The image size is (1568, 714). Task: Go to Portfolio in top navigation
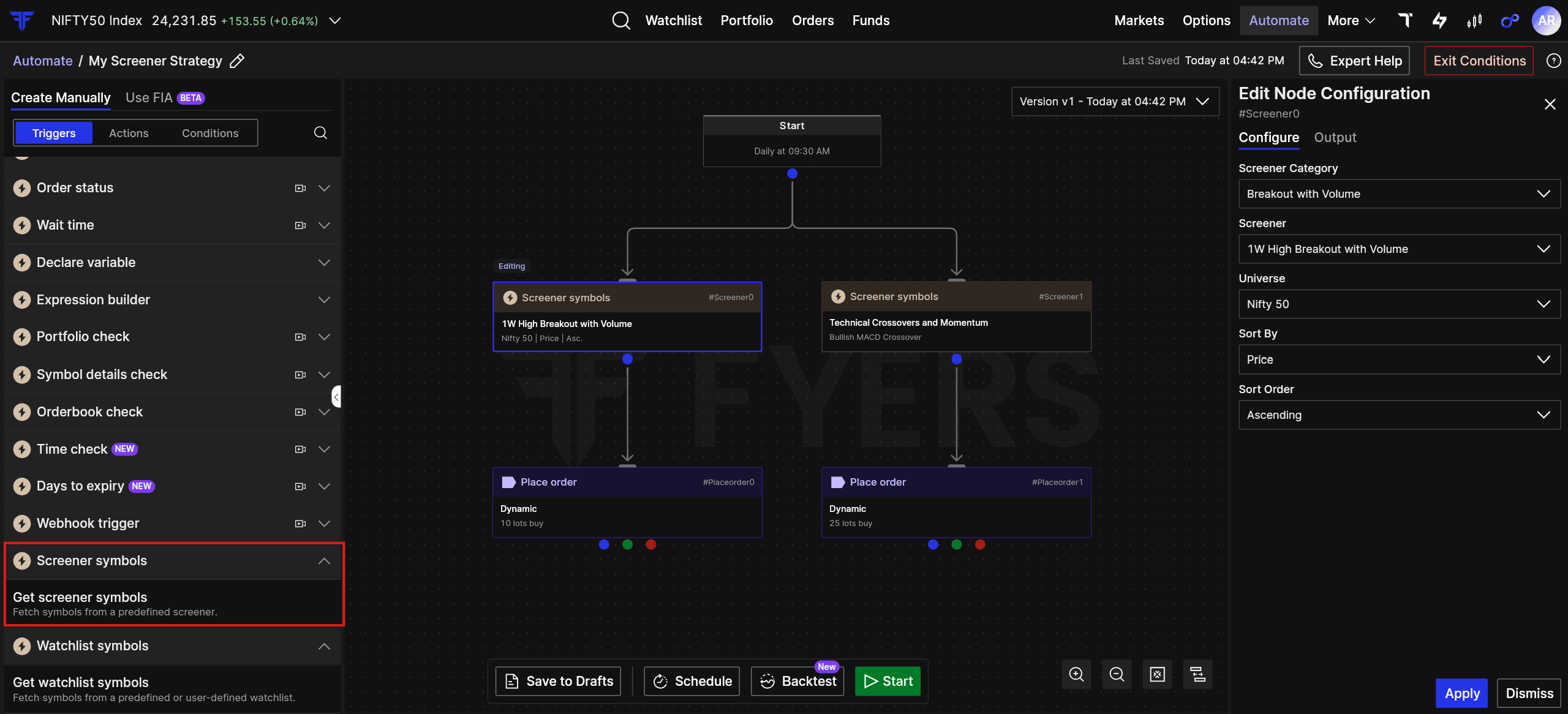point(747,21)
